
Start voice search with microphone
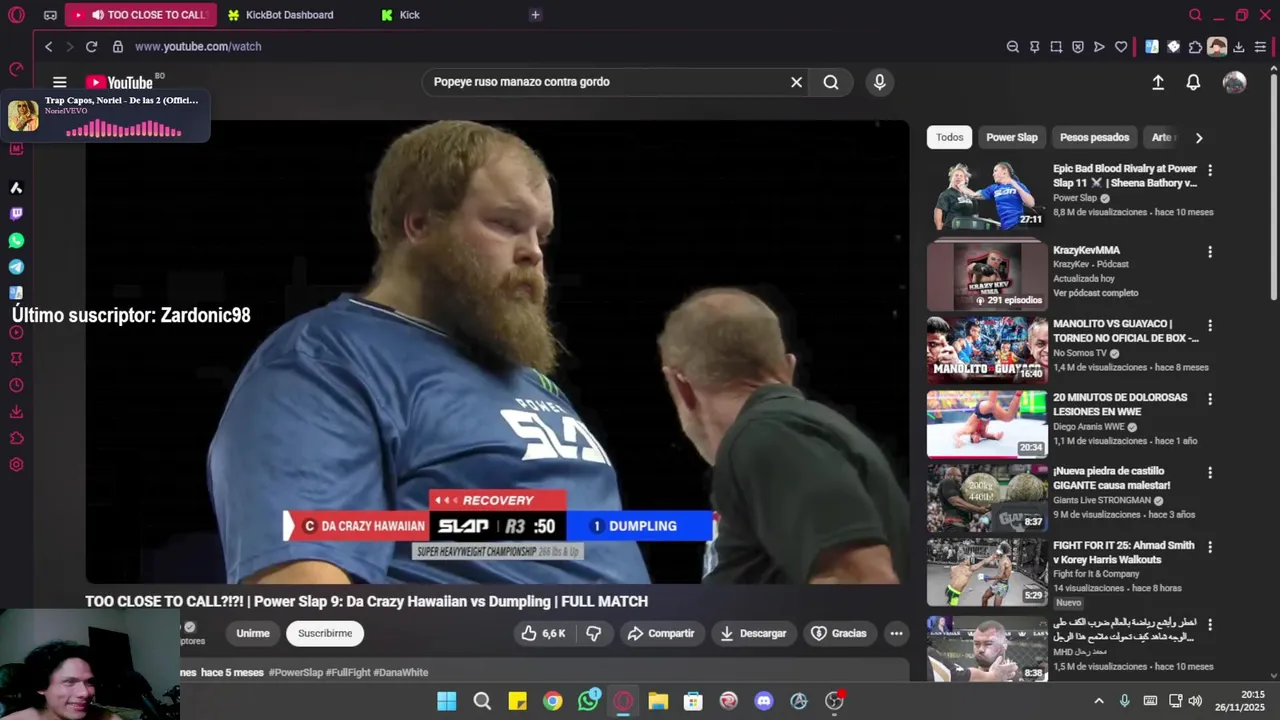point(879,82)
